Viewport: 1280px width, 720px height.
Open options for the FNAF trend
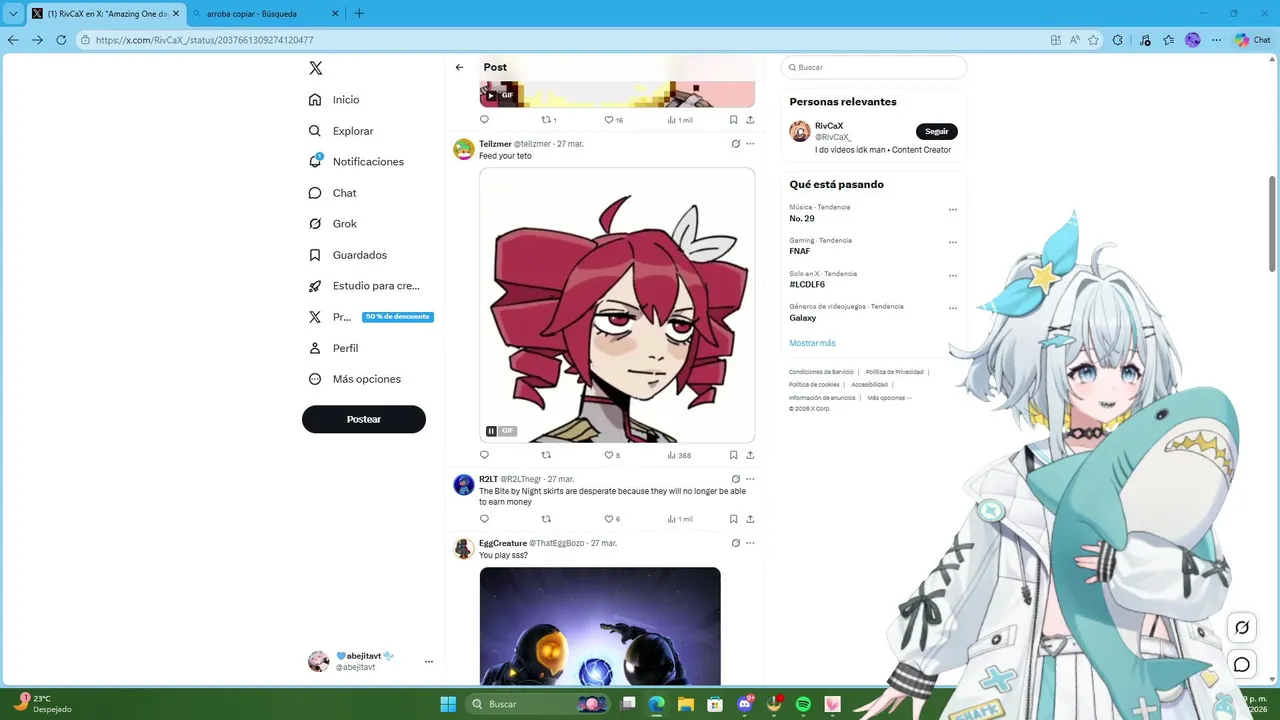(x=953, y=242)
